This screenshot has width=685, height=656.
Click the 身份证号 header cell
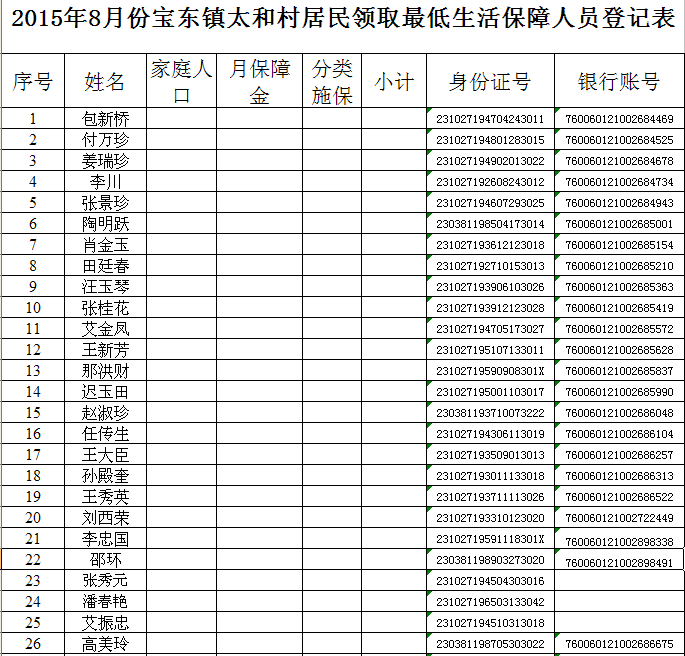[490, 81]
